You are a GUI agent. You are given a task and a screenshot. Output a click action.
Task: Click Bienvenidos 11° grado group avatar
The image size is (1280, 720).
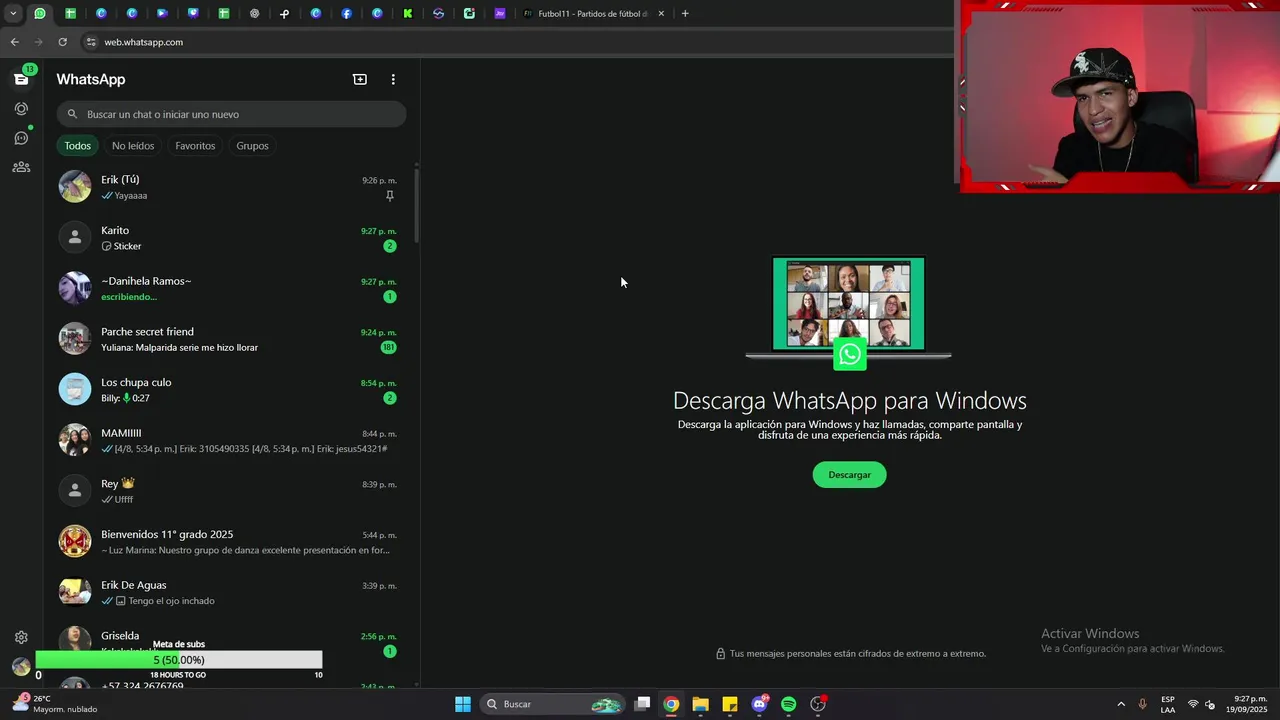tap(75, 541)
